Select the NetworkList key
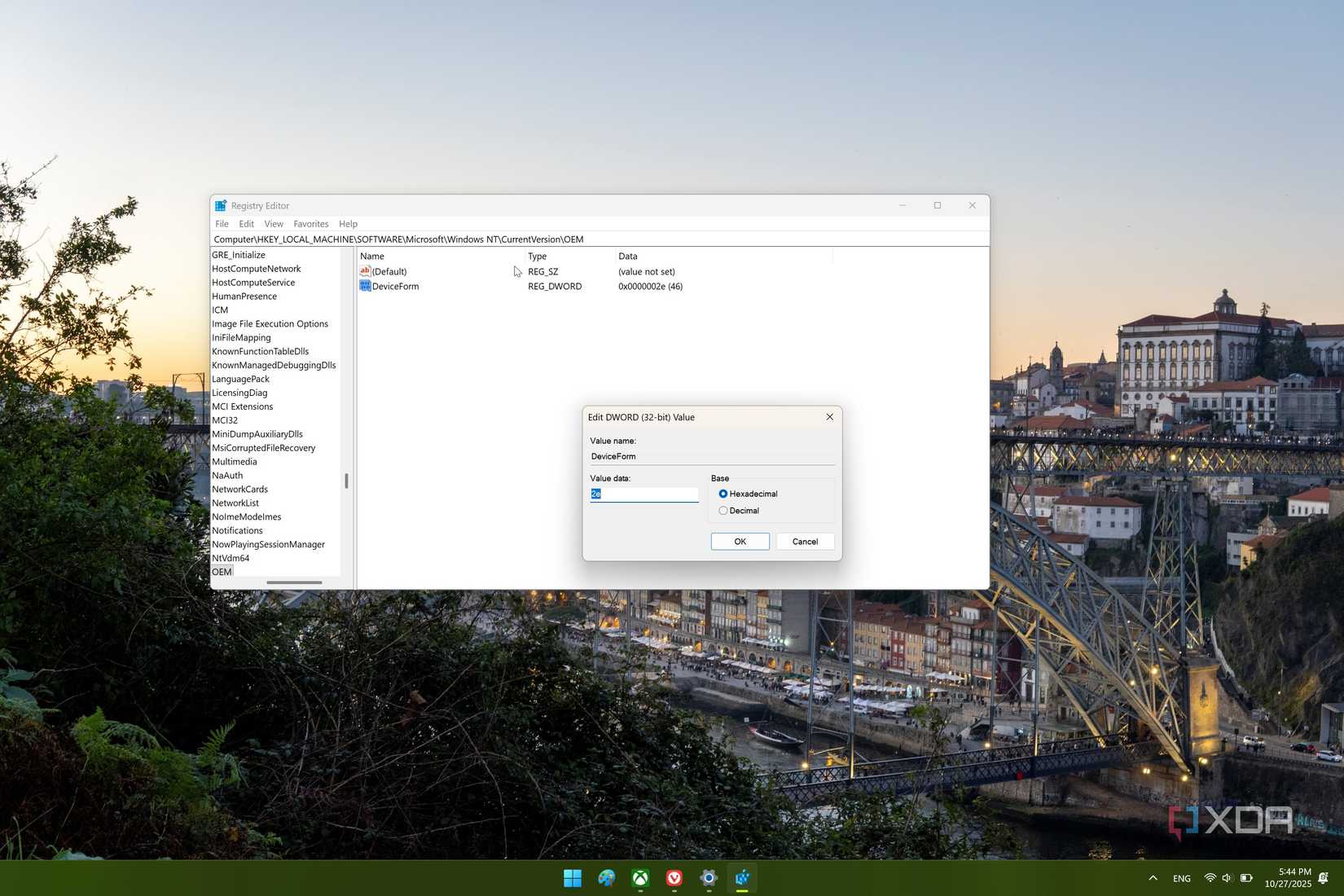 (x=235, y=503)
